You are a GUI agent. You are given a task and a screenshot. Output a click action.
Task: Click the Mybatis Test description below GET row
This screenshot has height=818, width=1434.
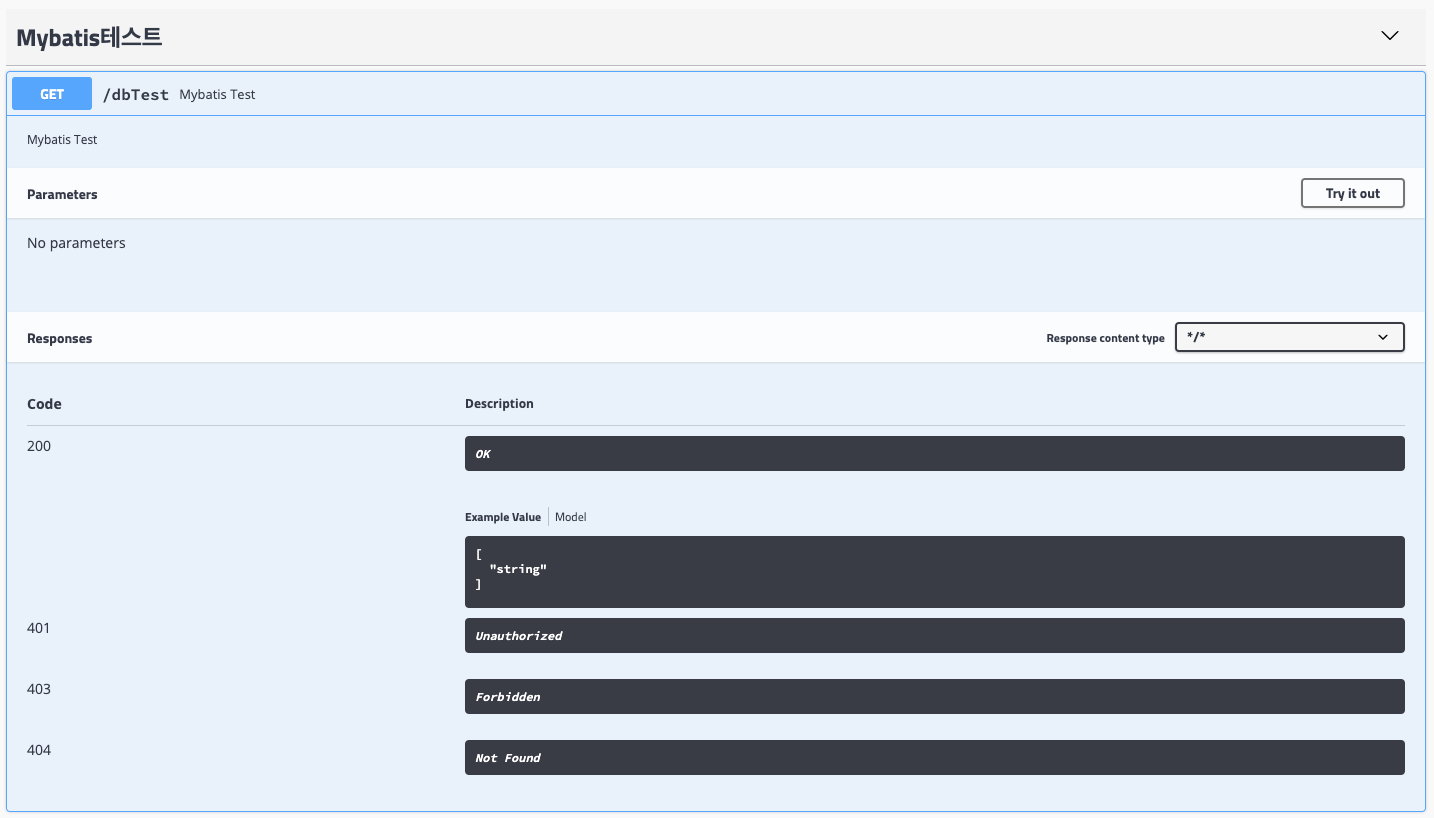(x=62, y=140)
